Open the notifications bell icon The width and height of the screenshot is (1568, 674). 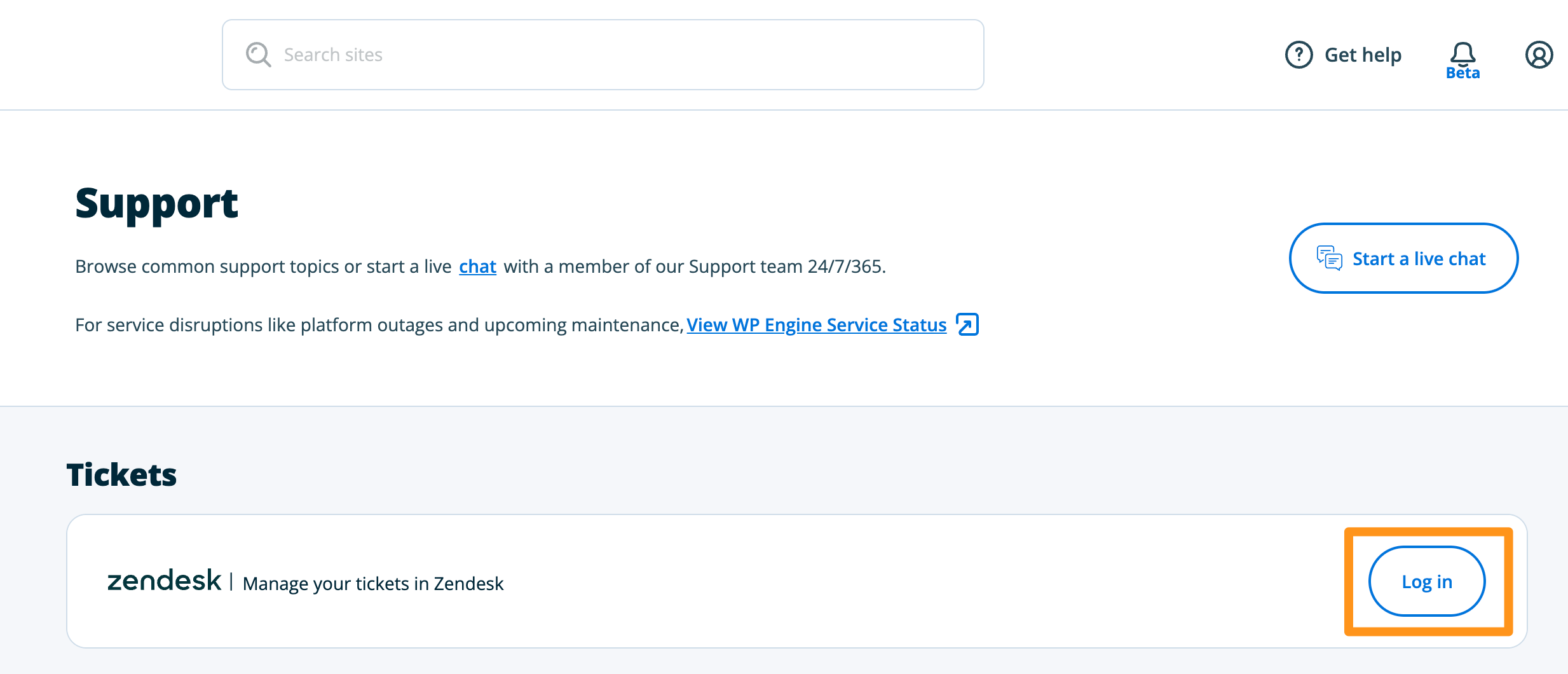coord(1462,53)
